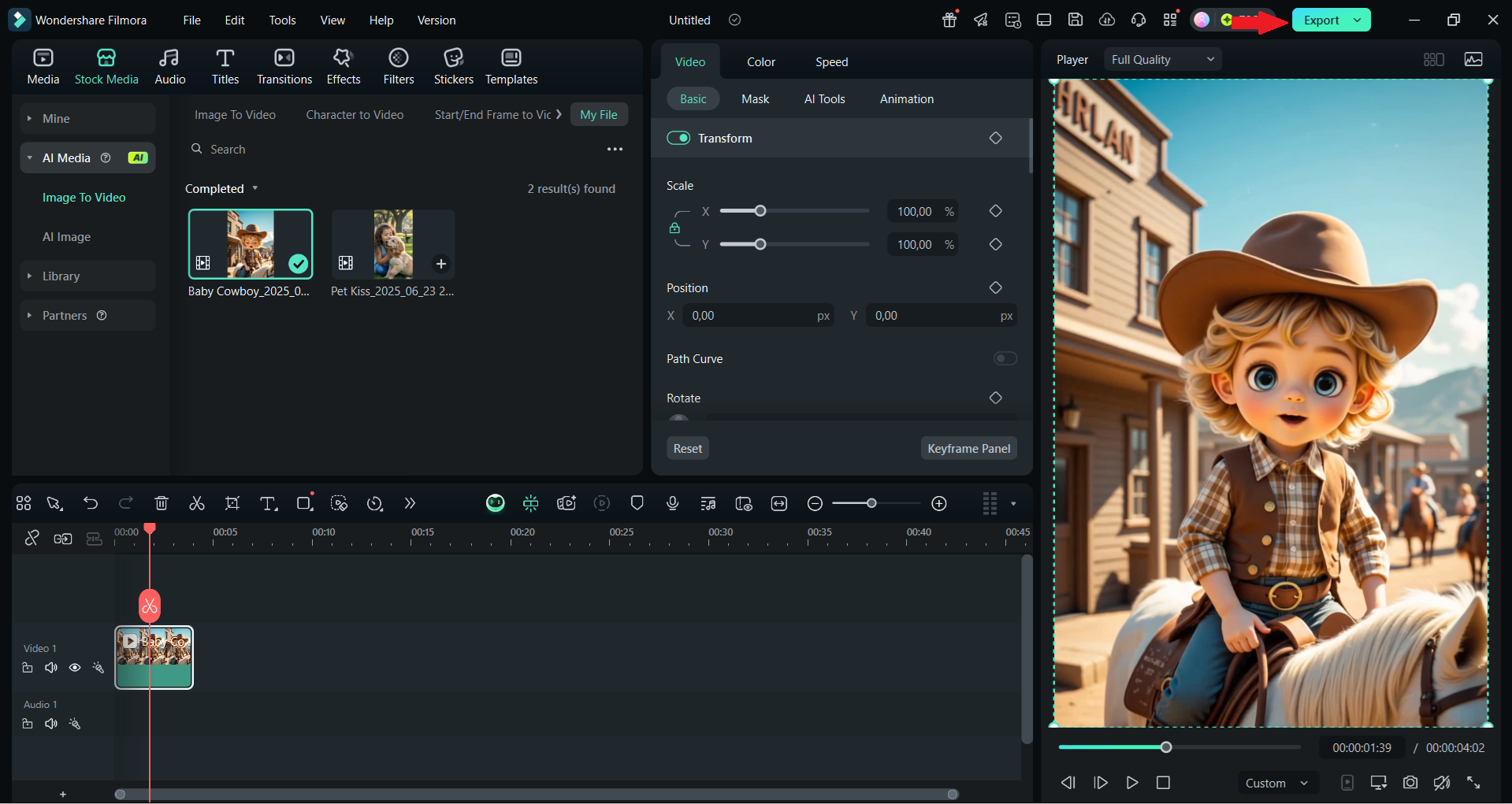The width and height of the screenshot is (1512, 804).
Task: Mute the Audio 1 track
Action: coord(51,724)
